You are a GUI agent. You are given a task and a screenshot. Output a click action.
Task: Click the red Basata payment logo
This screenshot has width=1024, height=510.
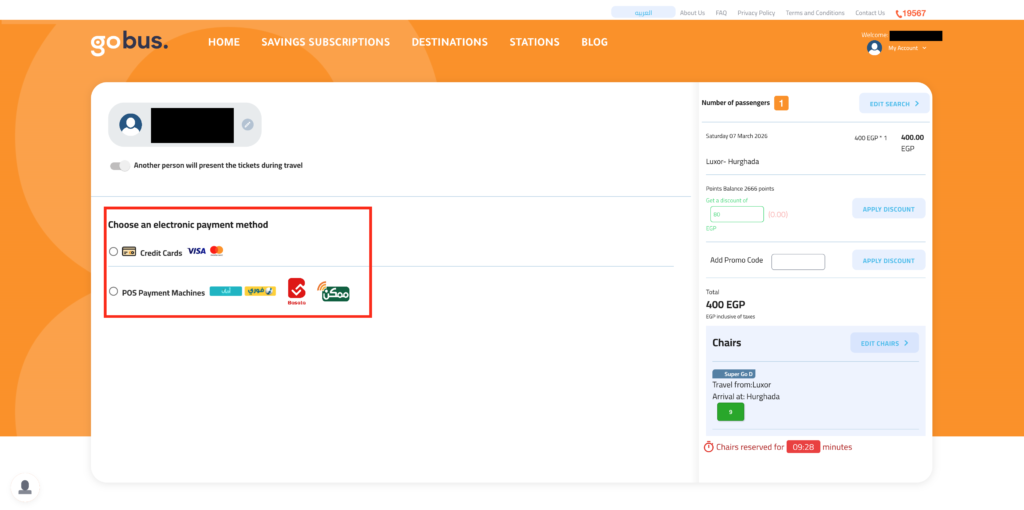(297, 291)
